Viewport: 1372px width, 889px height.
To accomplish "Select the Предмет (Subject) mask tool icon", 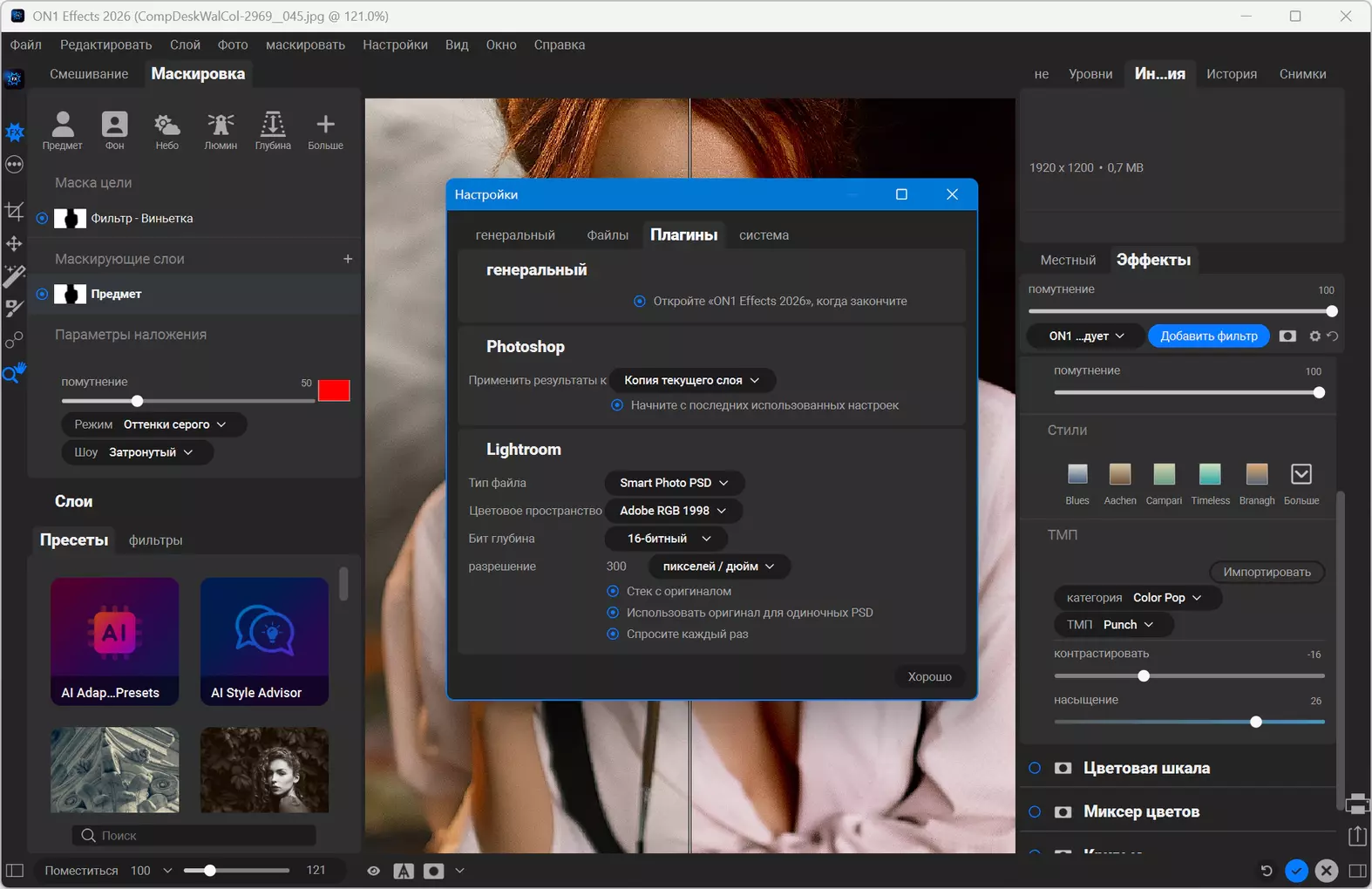I will click(x=63, y=125).
